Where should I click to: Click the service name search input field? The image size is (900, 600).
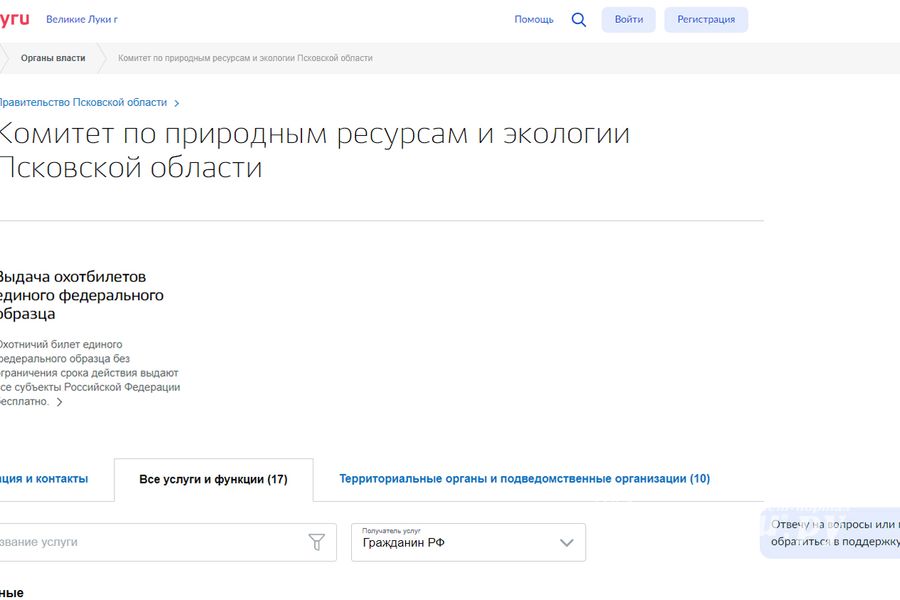click(150, 542)
